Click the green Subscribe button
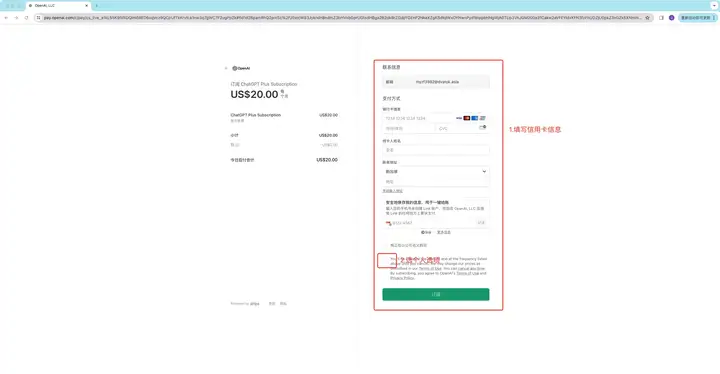Screen dimensions: 720x374 (x=436, y=294)
